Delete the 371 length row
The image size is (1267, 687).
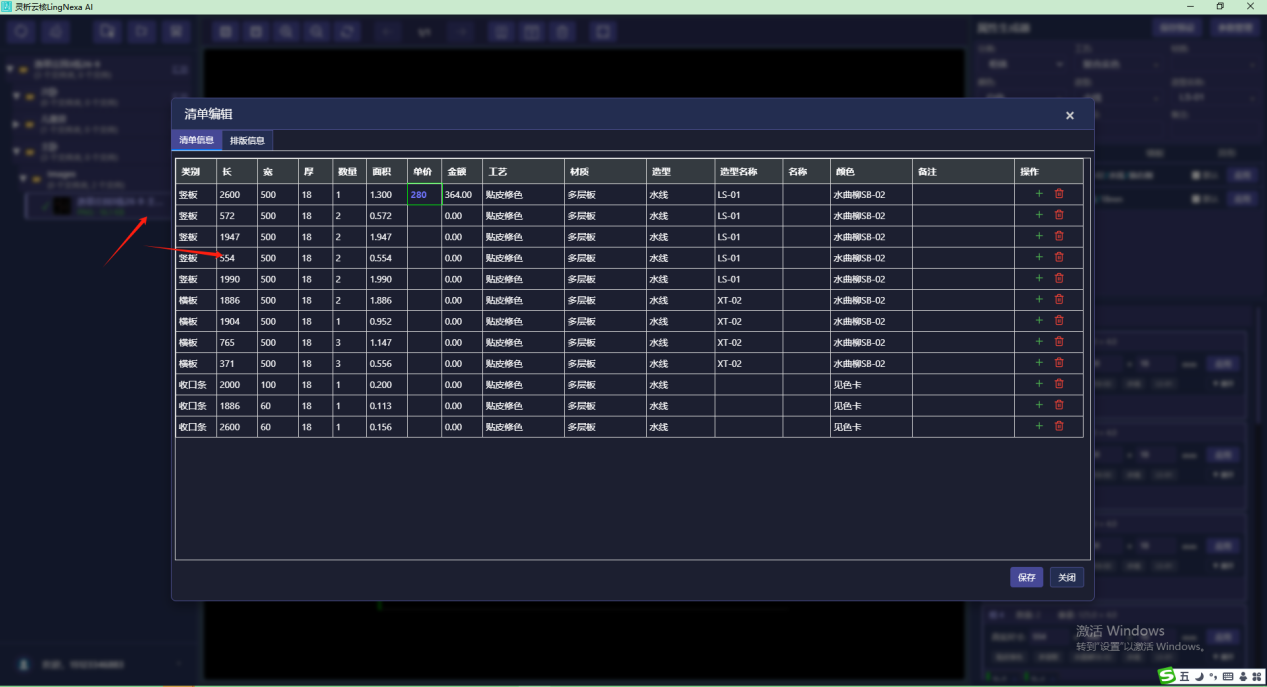point(1059,362)
